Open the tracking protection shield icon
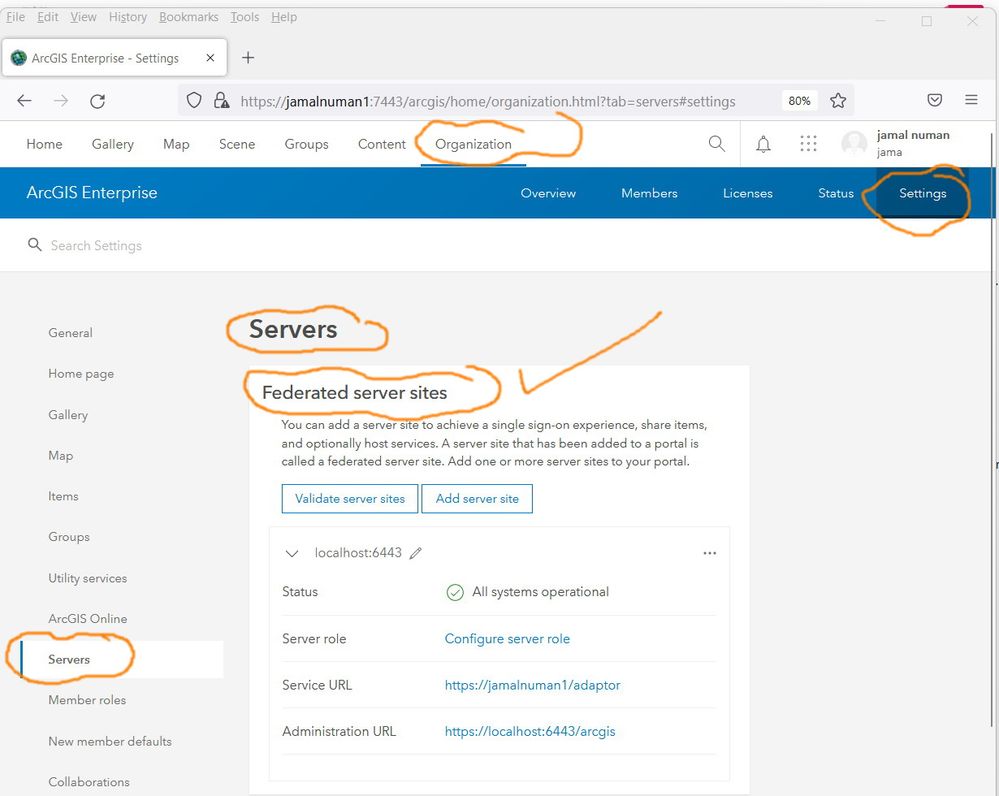 tap(194, 100)
